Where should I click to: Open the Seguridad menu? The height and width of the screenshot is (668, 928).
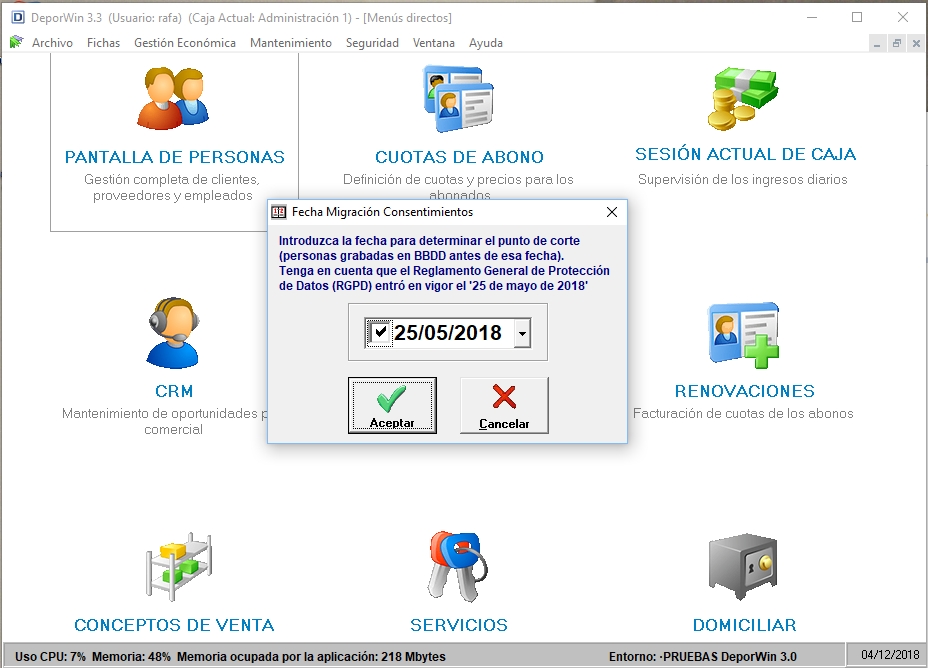[372, 43]
